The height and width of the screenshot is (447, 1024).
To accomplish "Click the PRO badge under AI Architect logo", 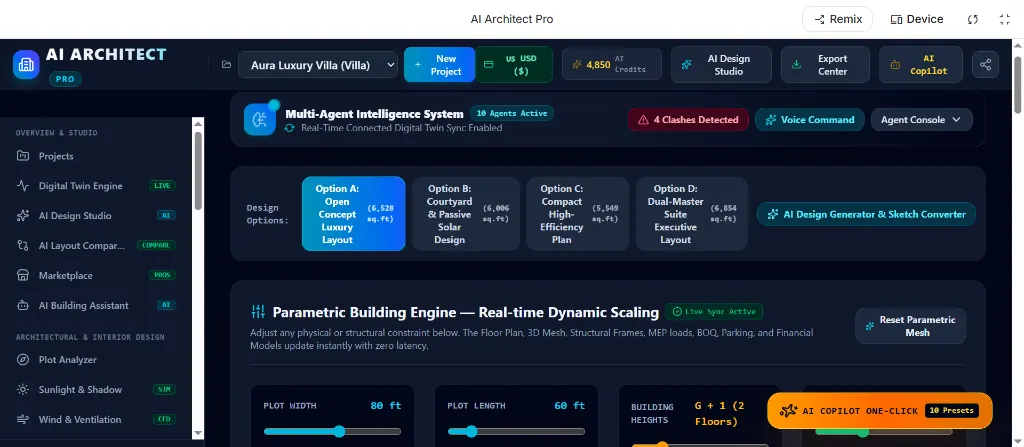I will pos(65,79).
